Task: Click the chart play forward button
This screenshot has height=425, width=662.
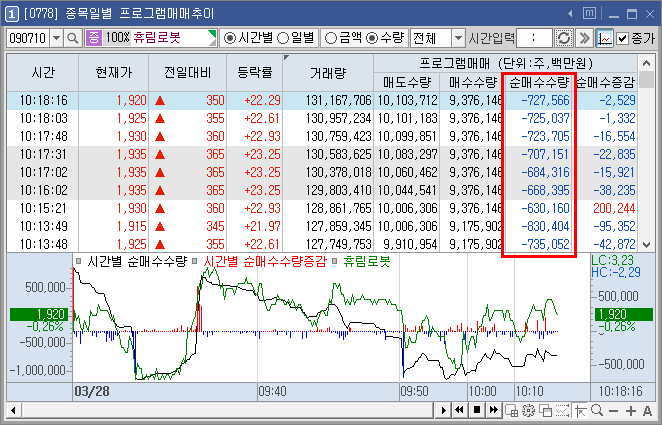Action: 443,410
